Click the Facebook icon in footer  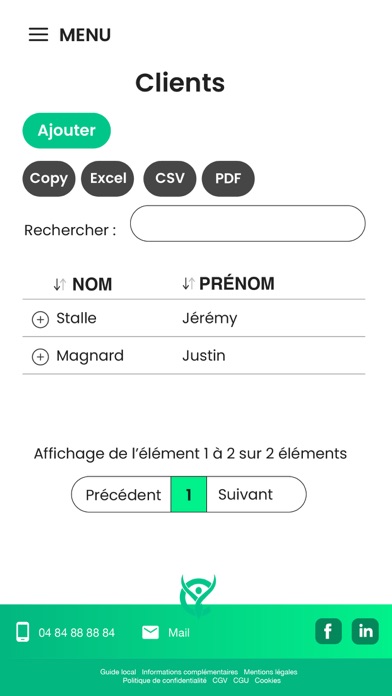click(x=329, y=631)
